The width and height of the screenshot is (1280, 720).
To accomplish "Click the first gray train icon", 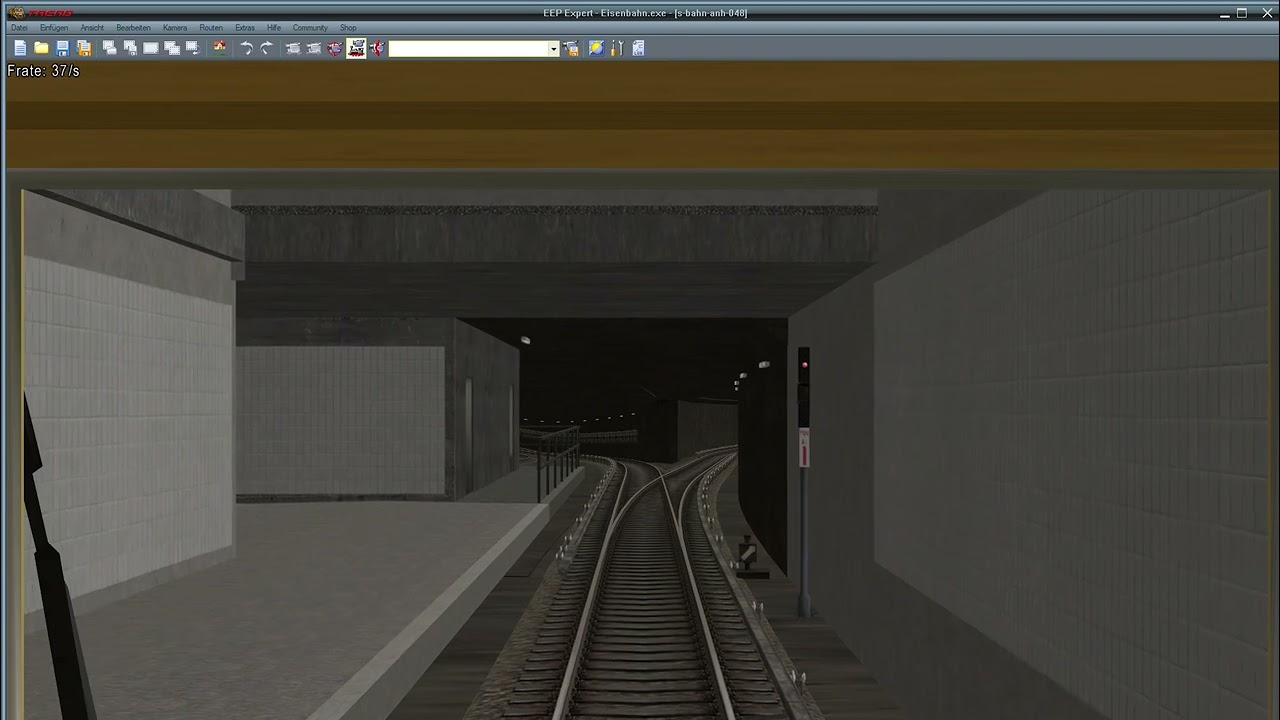I will click(x=293, y=48).
